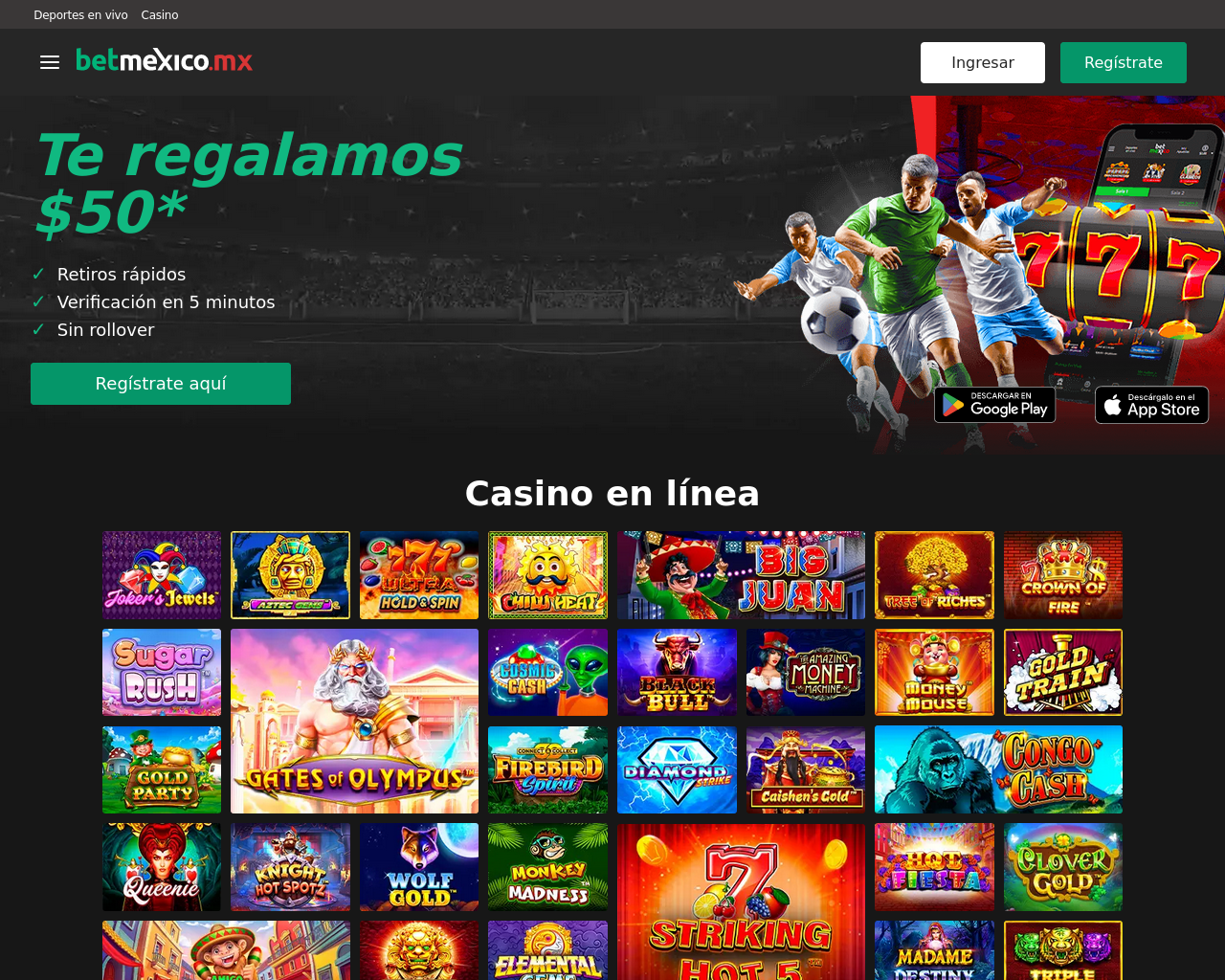Click the Ingresar button
1225x980 pixels.
pyautogui.click(x=983, y=62)
